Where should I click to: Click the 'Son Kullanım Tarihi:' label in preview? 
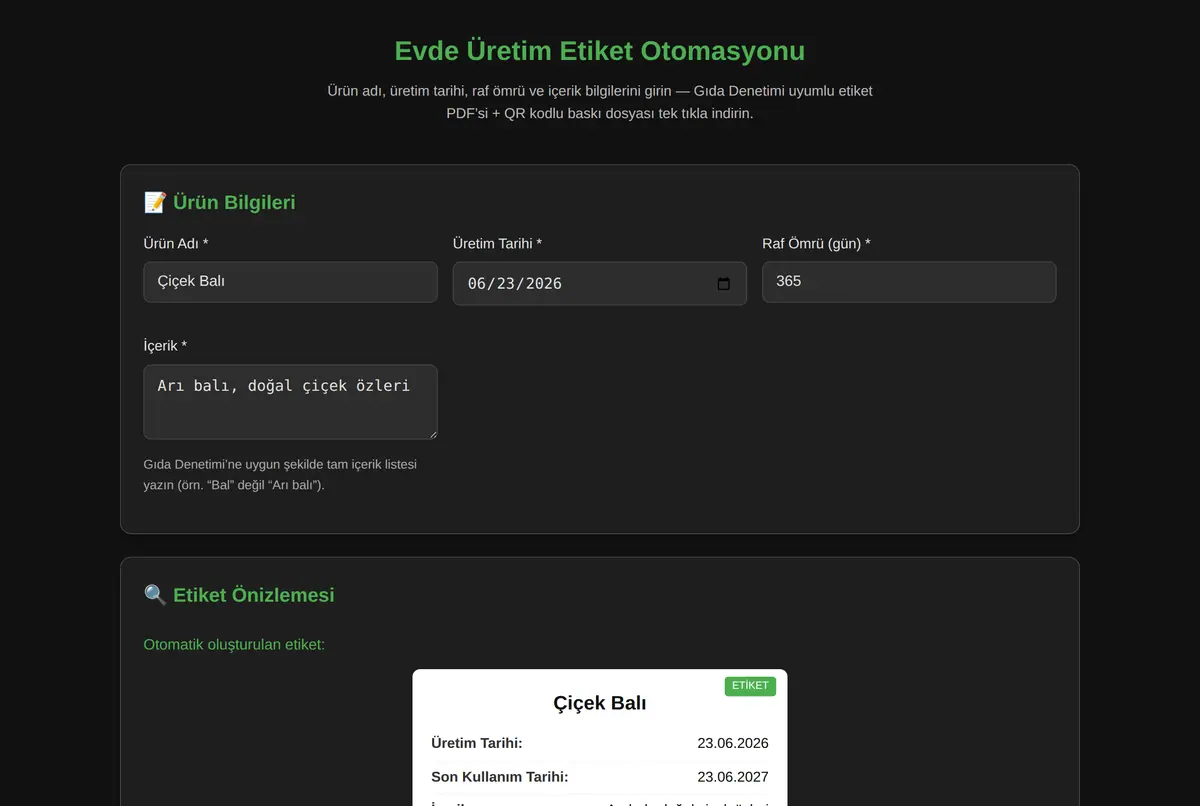[500, 777]
